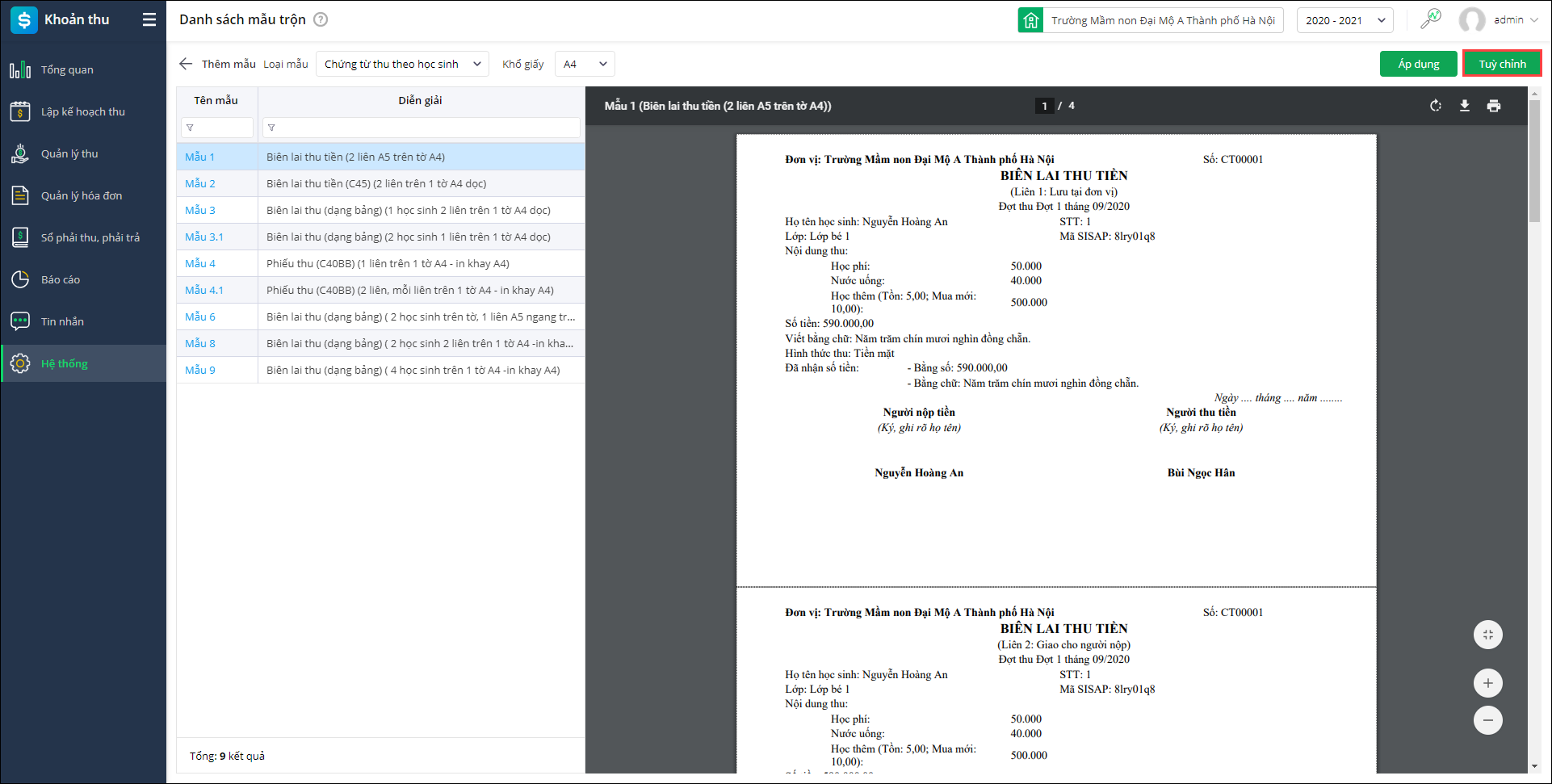Select template Mẫu 4.1
Image resolution: width=1552 pixels, height=784 pixels.
click(203, 290)
